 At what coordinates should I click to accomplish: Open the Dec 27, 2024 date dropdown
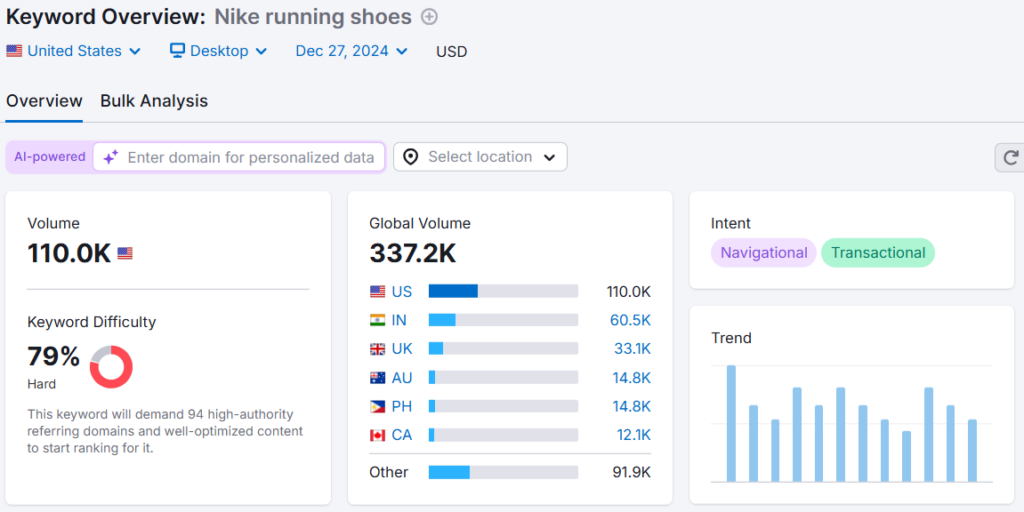tap(351, 51)
